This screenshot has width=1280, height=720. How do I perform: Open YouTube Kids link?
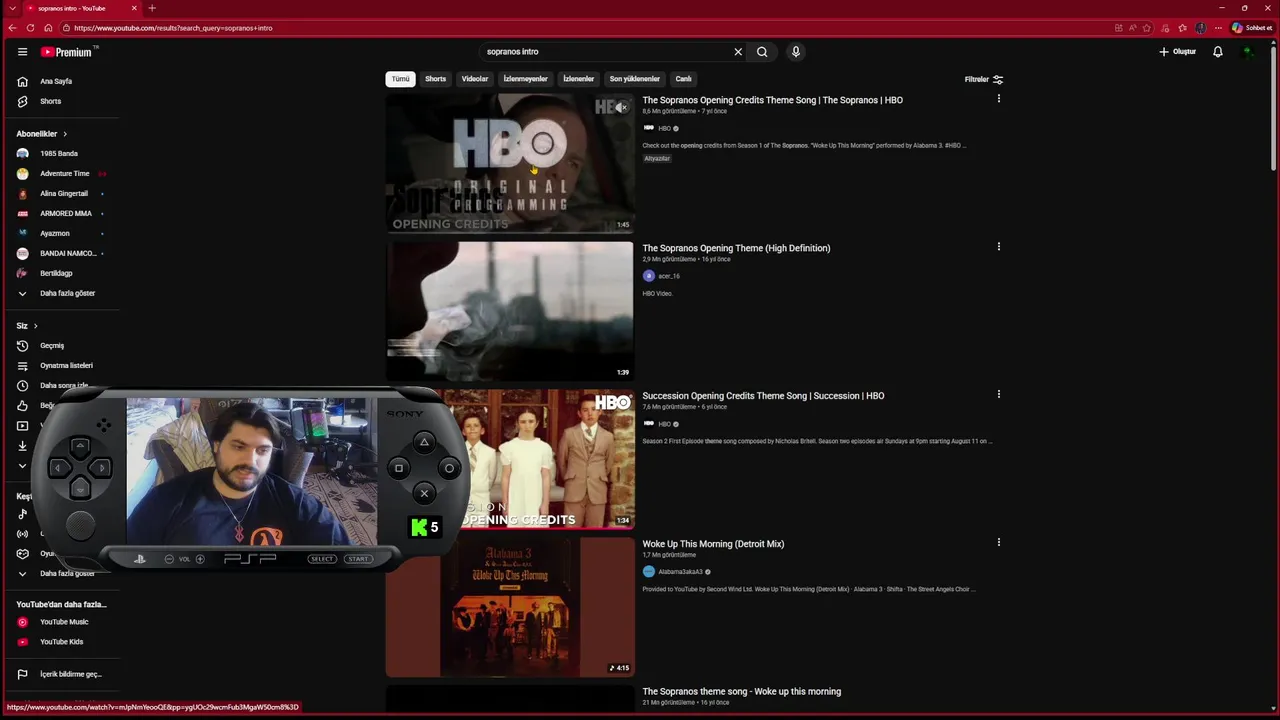point(61,642)
